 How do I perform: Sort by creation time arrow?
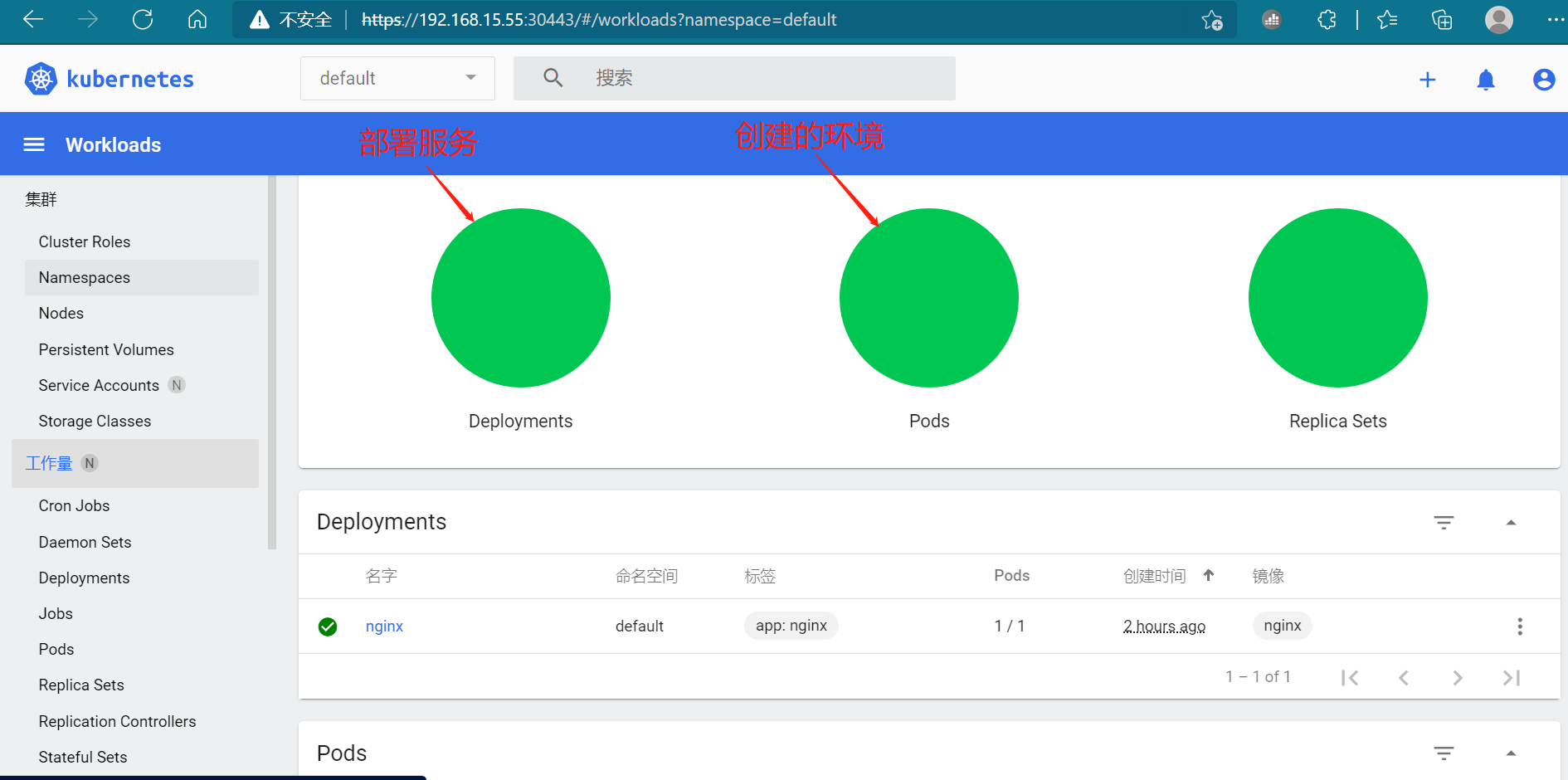(1209, 575)
